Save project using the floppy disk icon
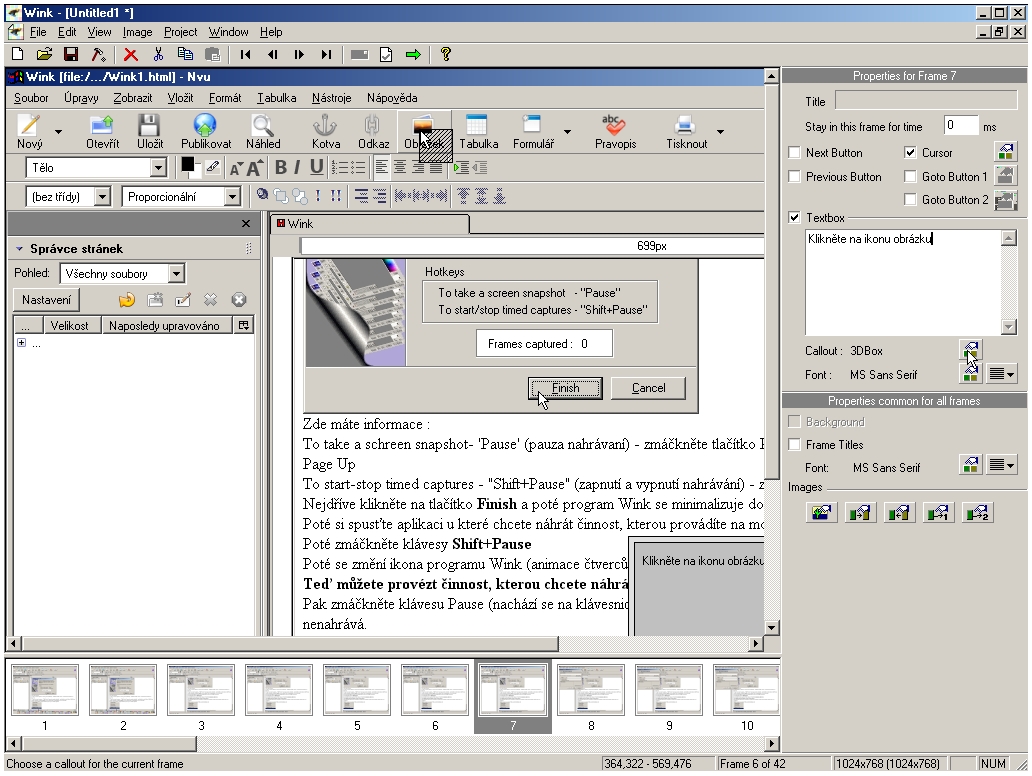Viewport: 1032px width, 776px height. pyautogui.click(x=70, y=55)
